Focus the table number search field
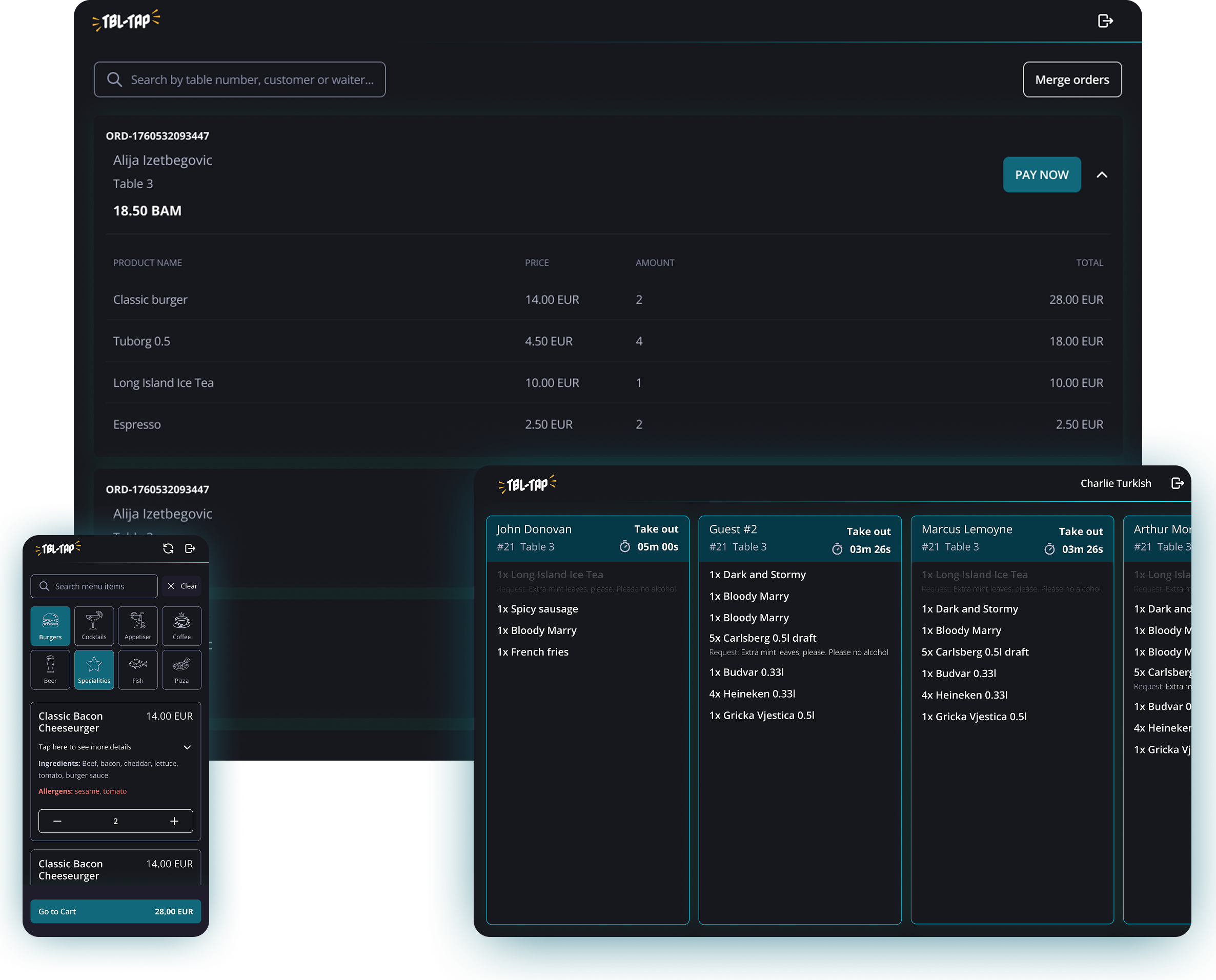This screenshot has width=1216, height=980. click(x=240, y=79)
